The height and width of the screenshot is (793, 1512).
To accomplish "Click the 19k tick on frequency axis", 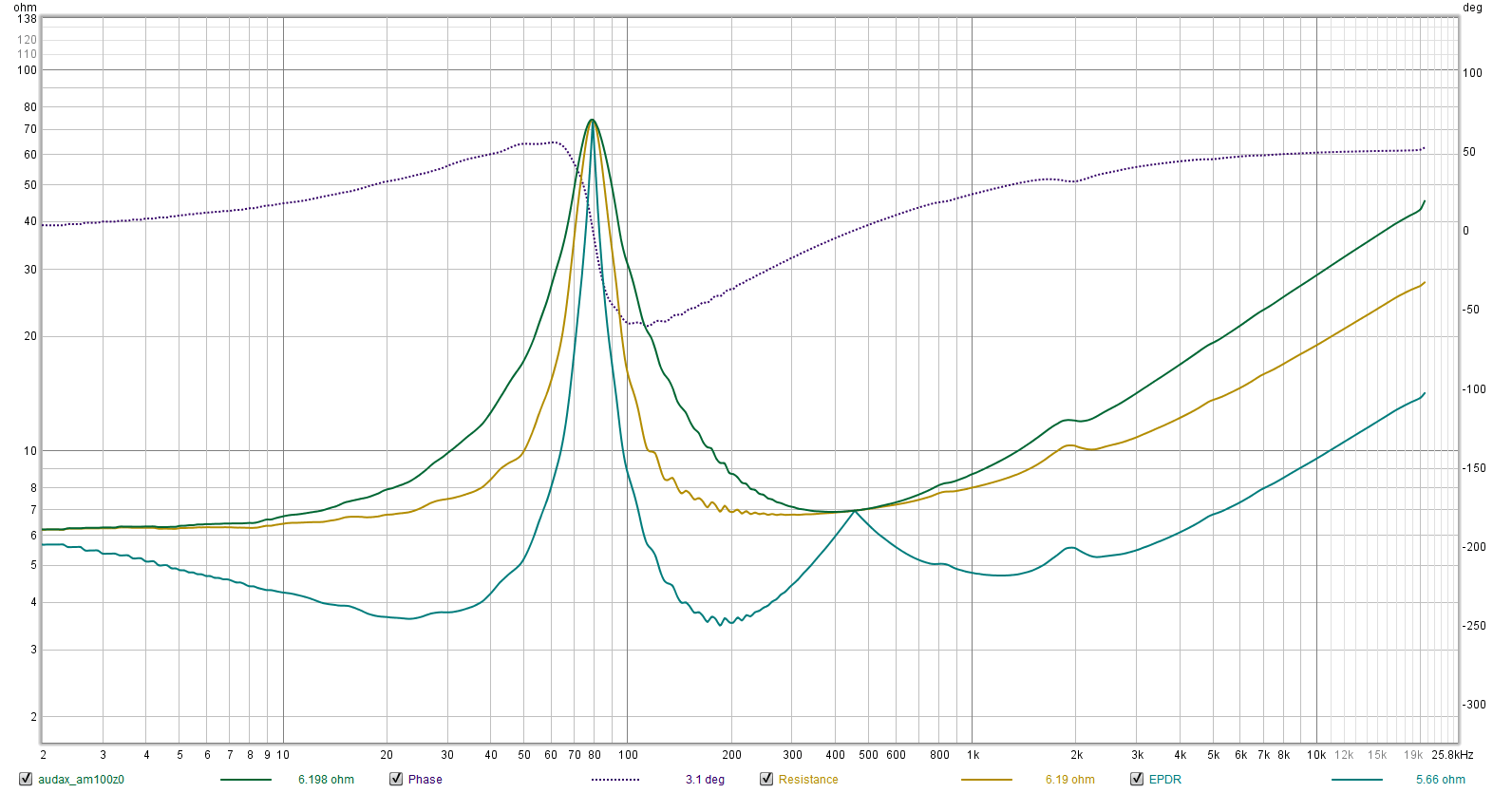I will click(x=1413, y=755).
